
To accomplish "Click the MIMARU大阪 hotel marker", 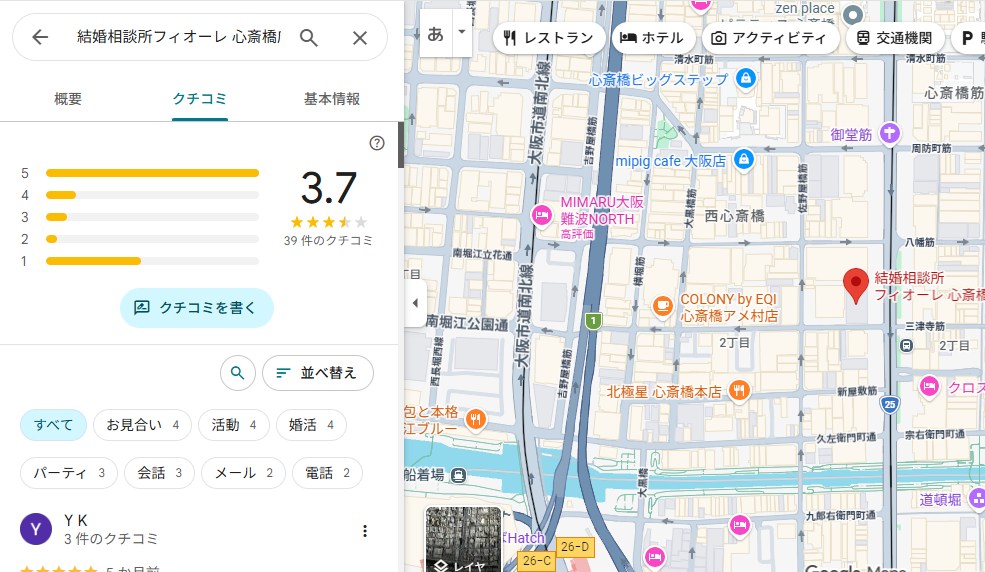I will (542, 214).
